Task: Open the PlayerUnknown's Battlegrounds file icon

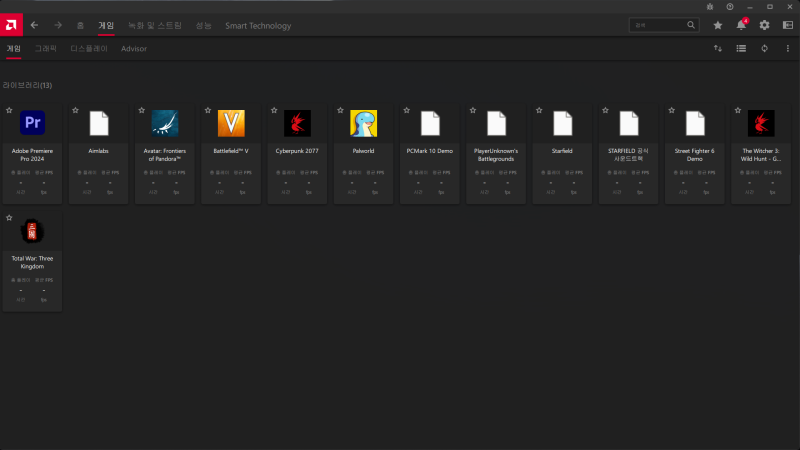Action: coord(496,123)
